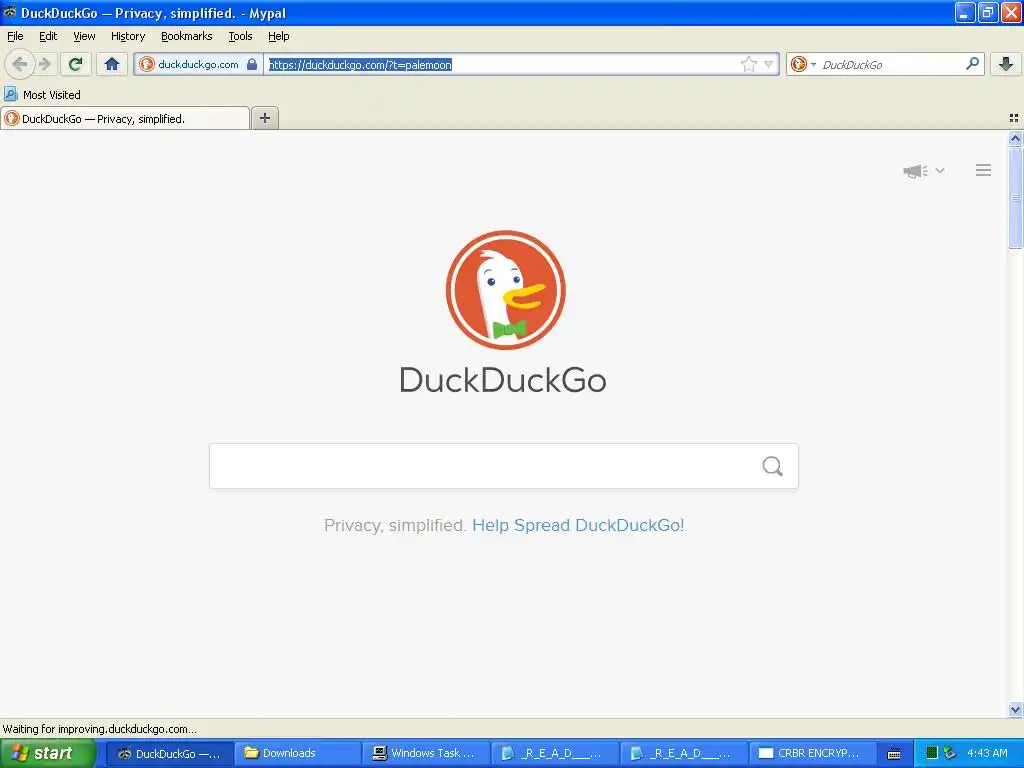Click the scrollbar up arrow

[x=1015, y=138]
